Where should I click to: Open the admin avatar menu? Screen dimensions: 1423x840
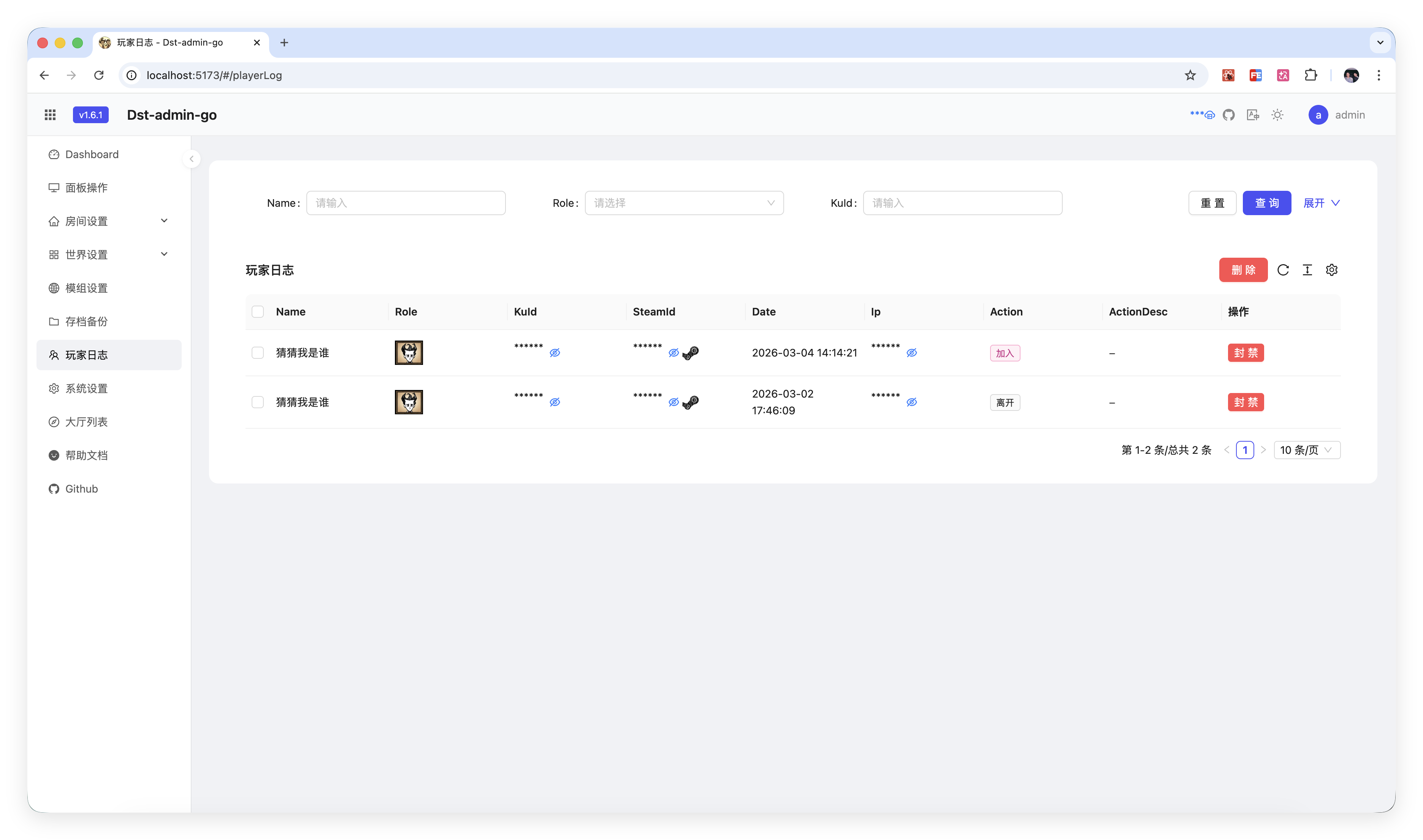pyautogui.click(x=1337, y=115)
